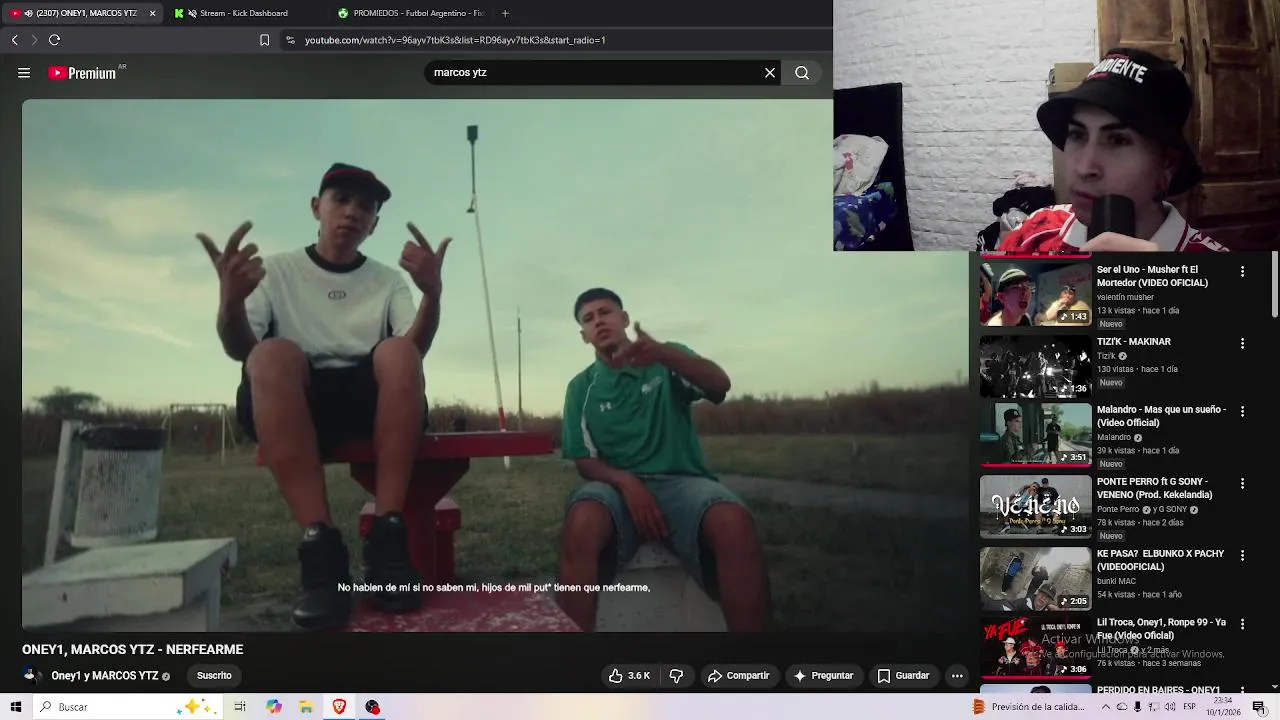Image resolution: width=1280 pixels, height=720 pixels.
Task: Bookmark this page with bookmark icon
Action: (x=264, y=40)
